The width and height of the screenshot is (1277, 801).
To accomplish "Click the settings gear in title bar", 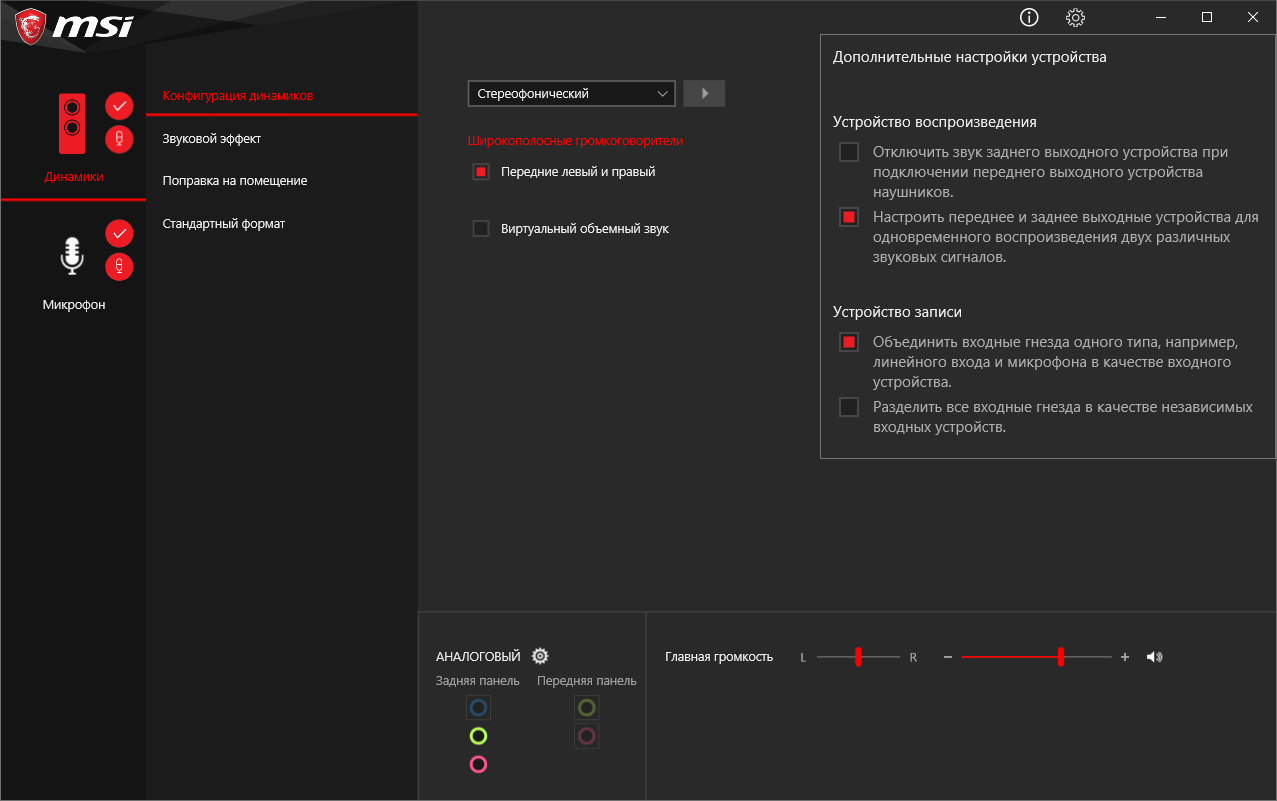I will click(1075, 17).
